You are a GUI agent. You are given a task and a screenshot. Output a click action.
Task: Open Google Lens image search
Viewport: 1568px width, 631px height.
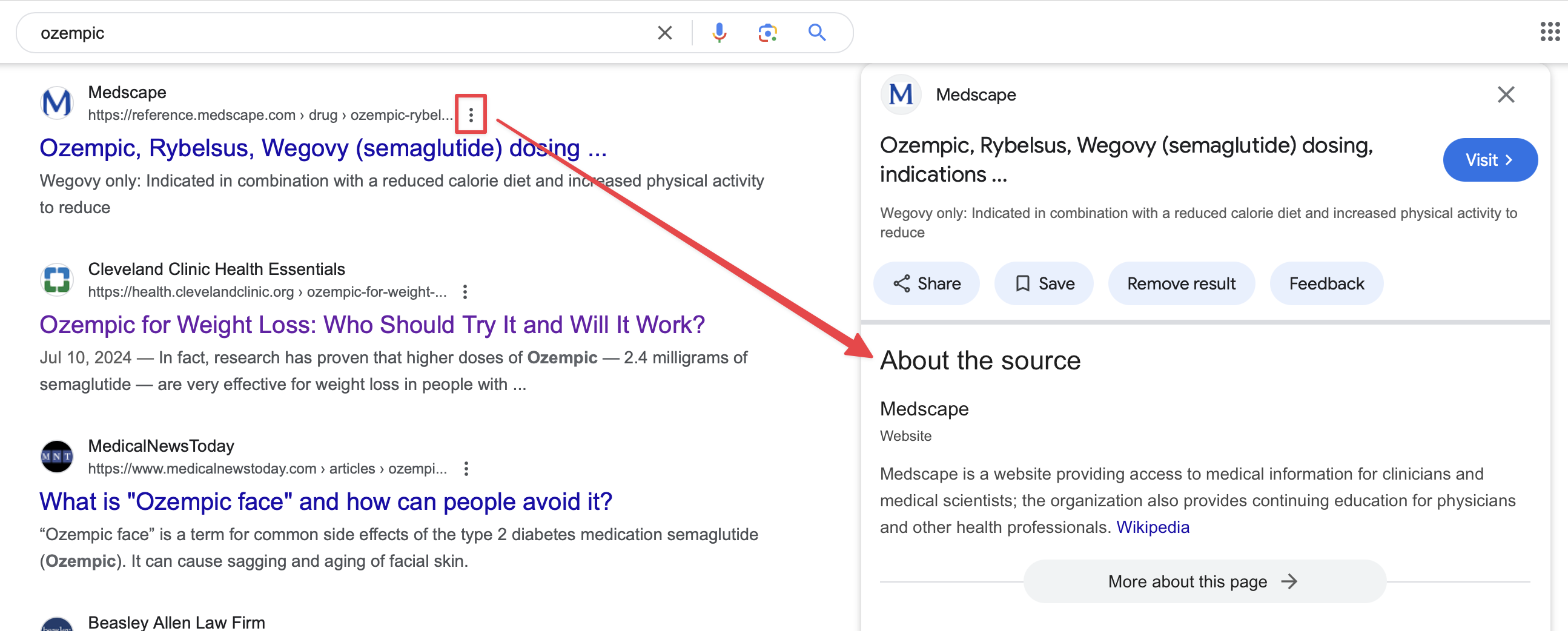767,33
